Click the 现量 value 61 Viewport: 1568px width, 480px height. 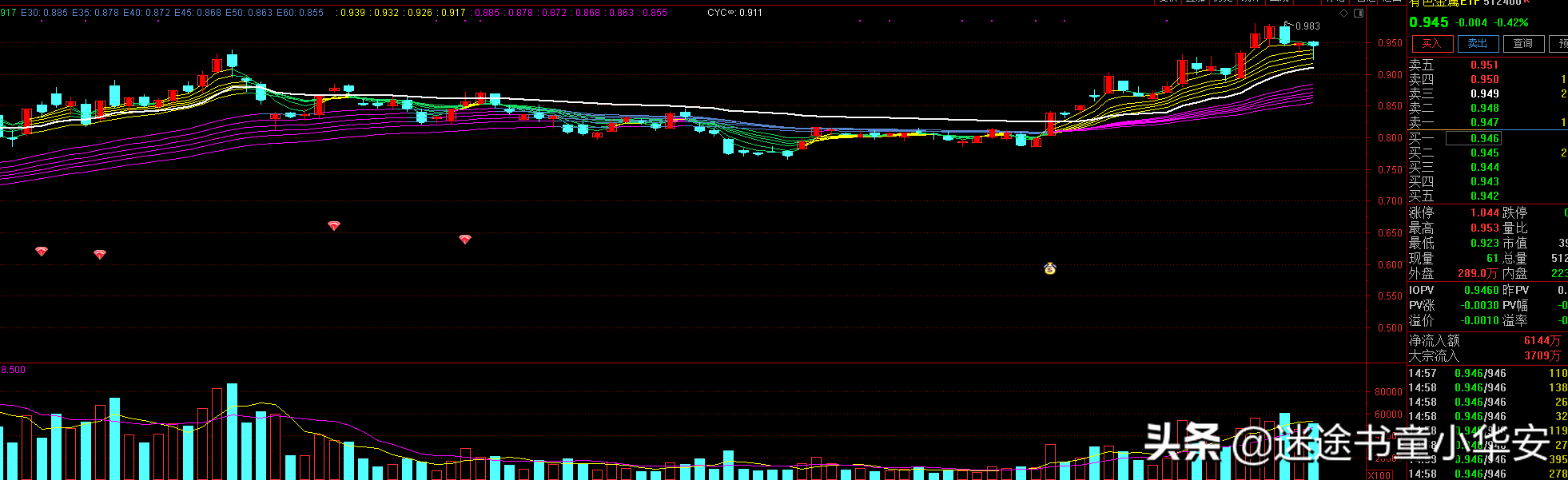pos(1493,259)
